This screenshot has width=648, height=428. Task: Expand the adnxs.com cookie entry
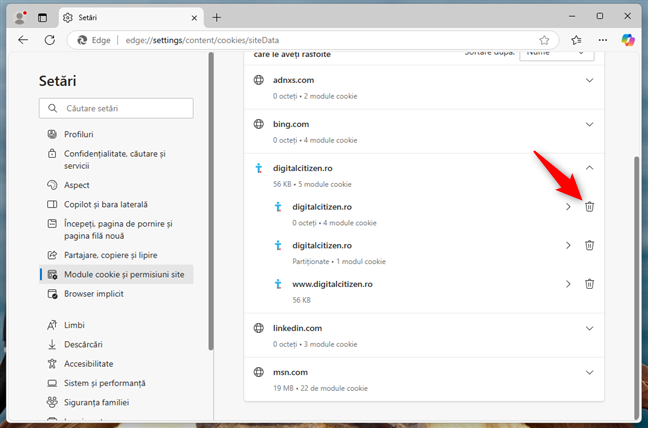pyautogui.click(x=589, y=80)
